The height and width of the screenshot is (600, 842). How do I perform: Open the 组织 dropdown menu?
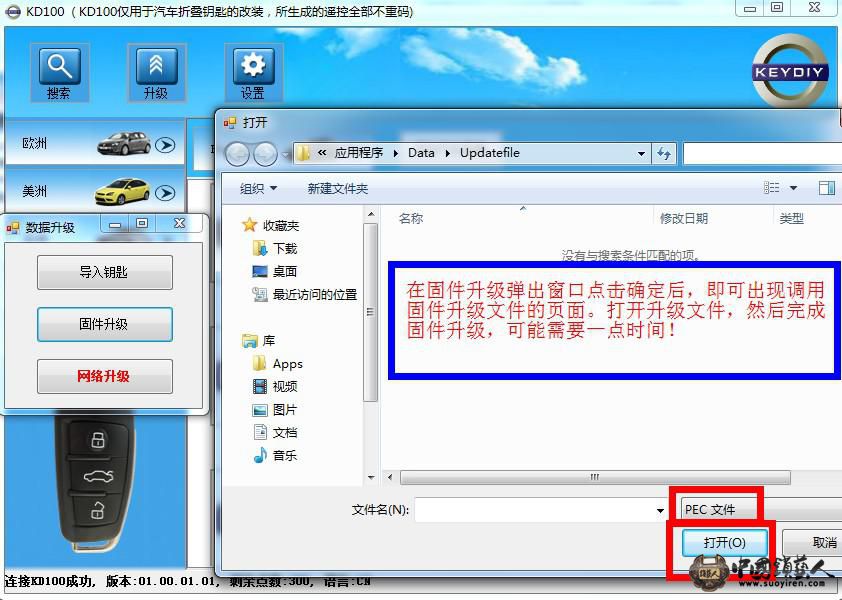pos(258,189)
